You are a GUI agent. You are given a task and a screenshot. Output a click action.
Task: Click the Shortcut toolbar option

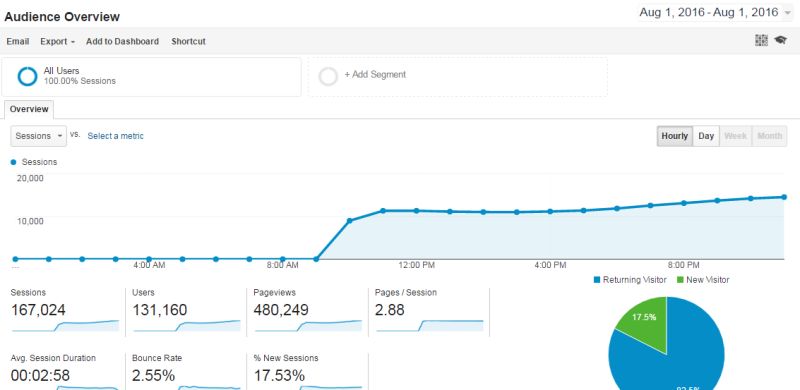pyautogui.click(x=188, y=41)
